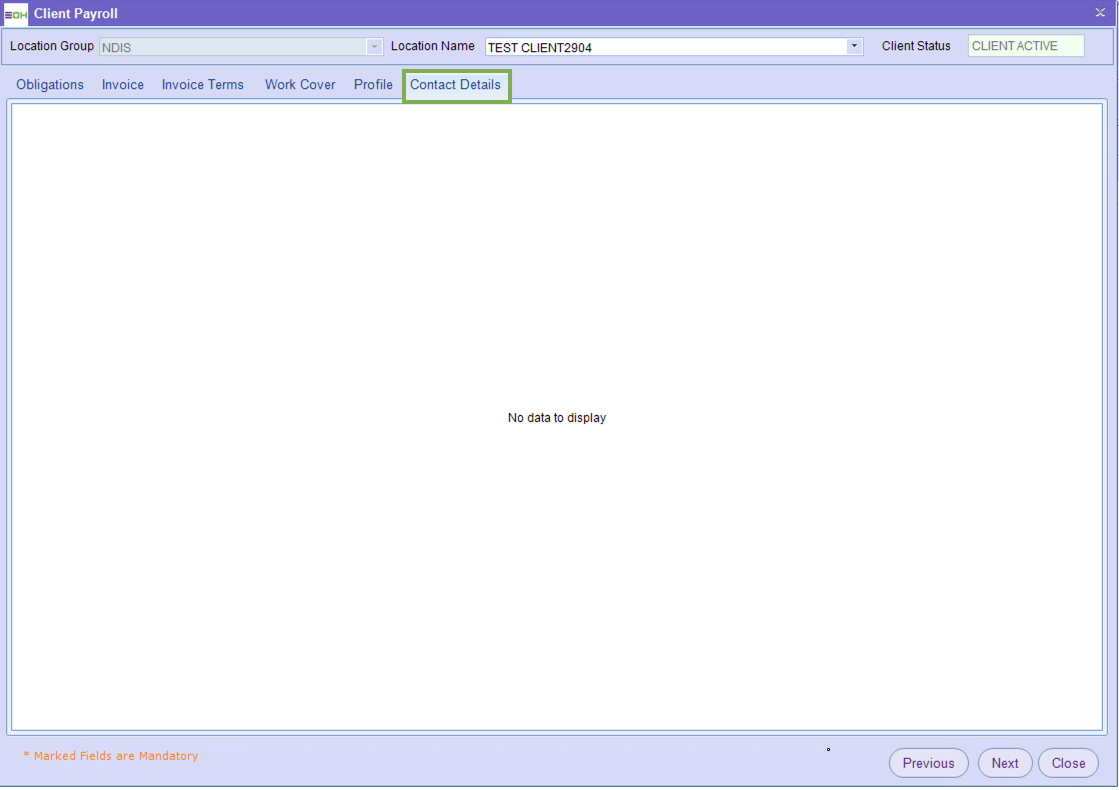Expand the Location Group dropdown arrow
1119x790 pixels.
pyautogui.click(x=375, y=47)
